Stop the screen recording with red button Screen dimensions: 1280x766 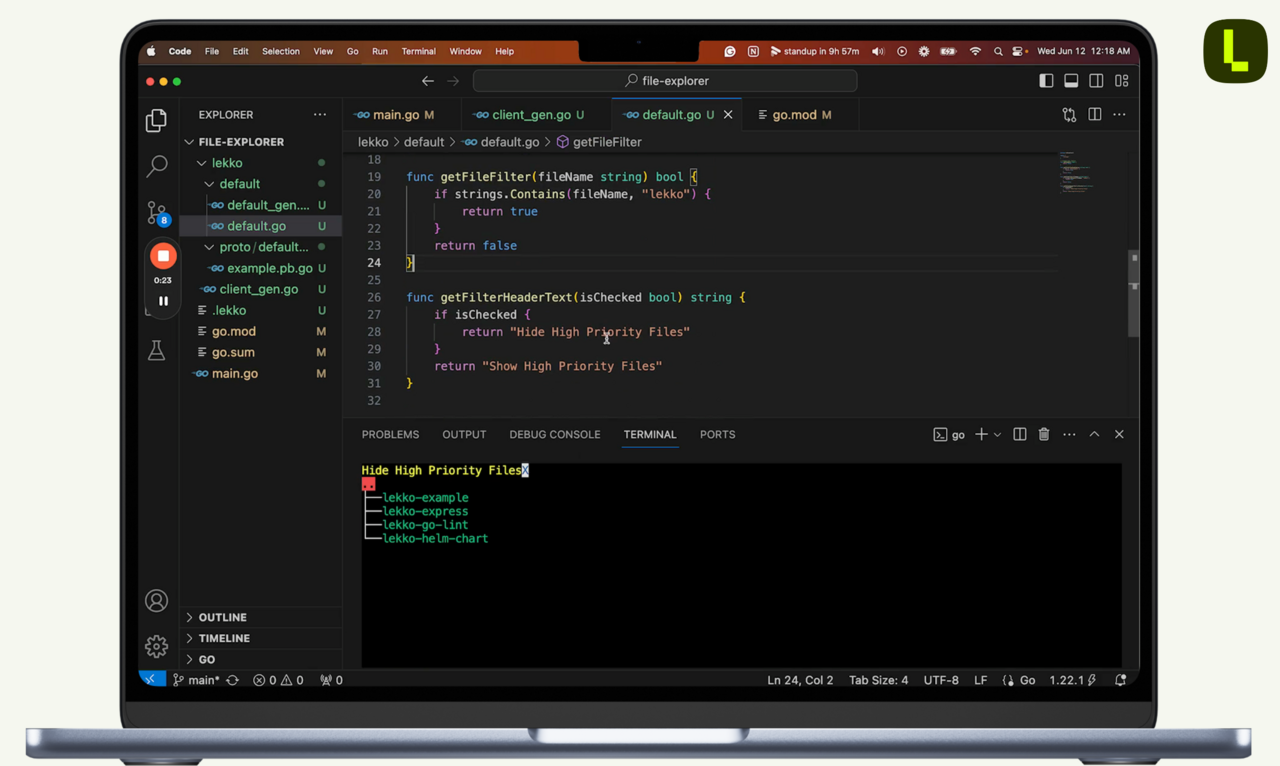163,256
